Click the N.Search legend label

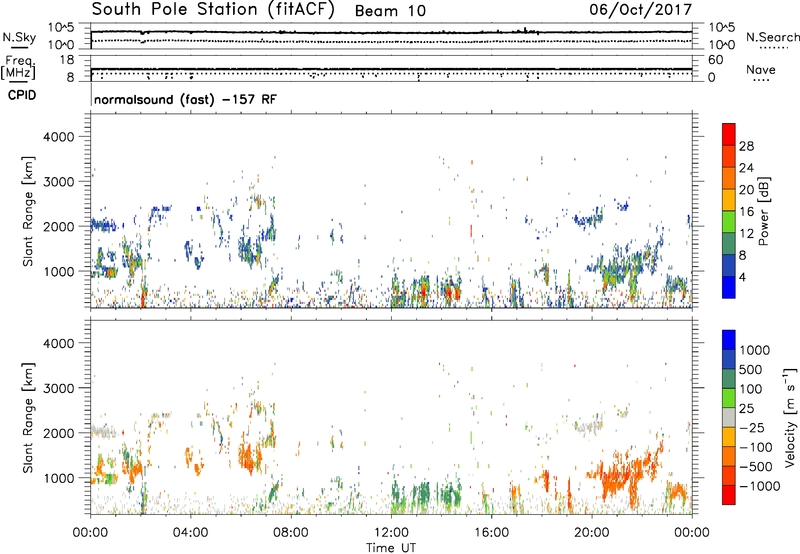[x=772, y=37]
